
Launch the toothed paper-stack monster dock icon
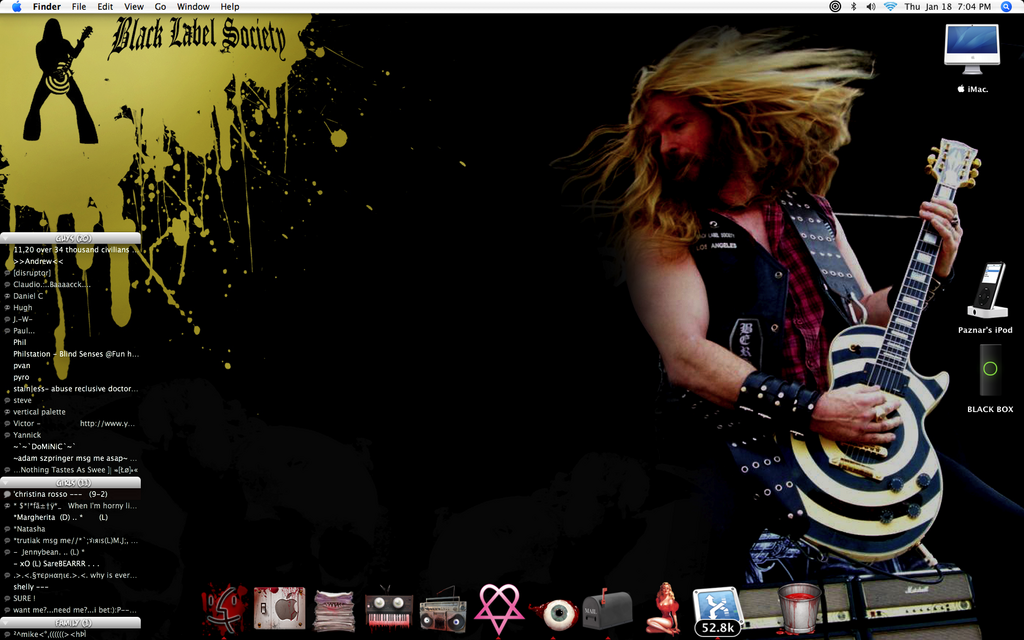click(334, 610)
